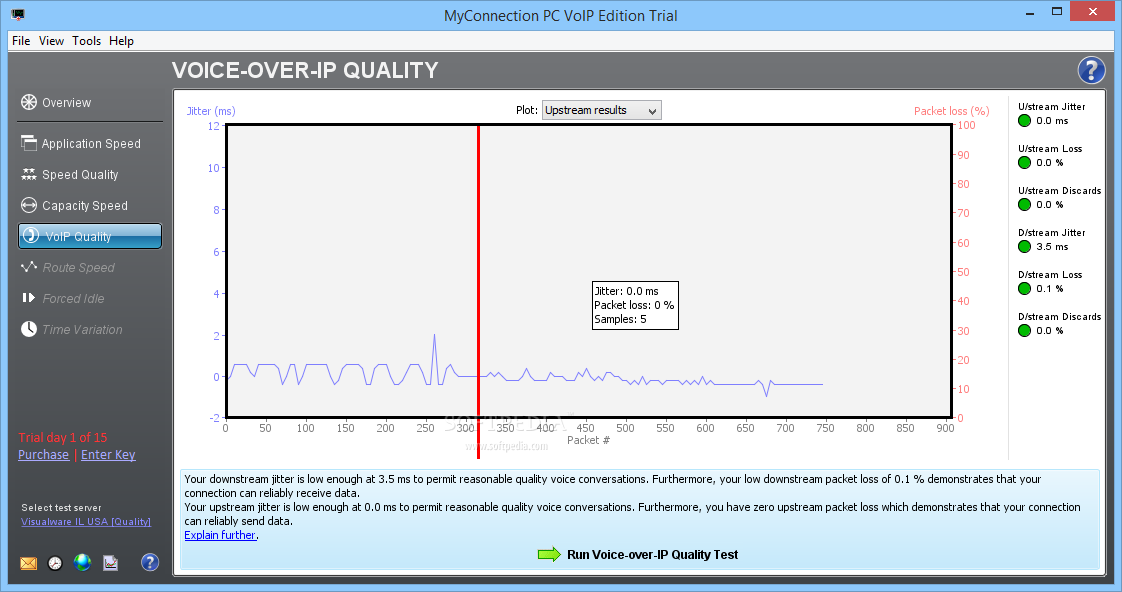This screenshot has width=1122, height=592.
Task: Expand the Plot Upstream results dropdown
Action: click(x=601, y=110)
